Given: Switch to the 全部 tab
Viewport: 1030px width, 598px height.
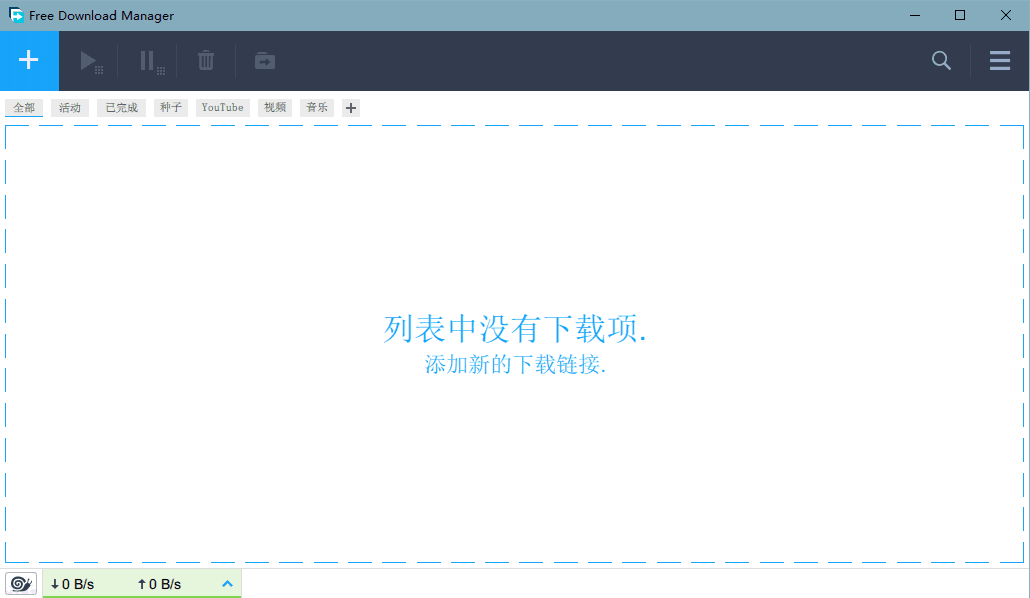Looking at the screenshot, I should (x=23, y=107).
